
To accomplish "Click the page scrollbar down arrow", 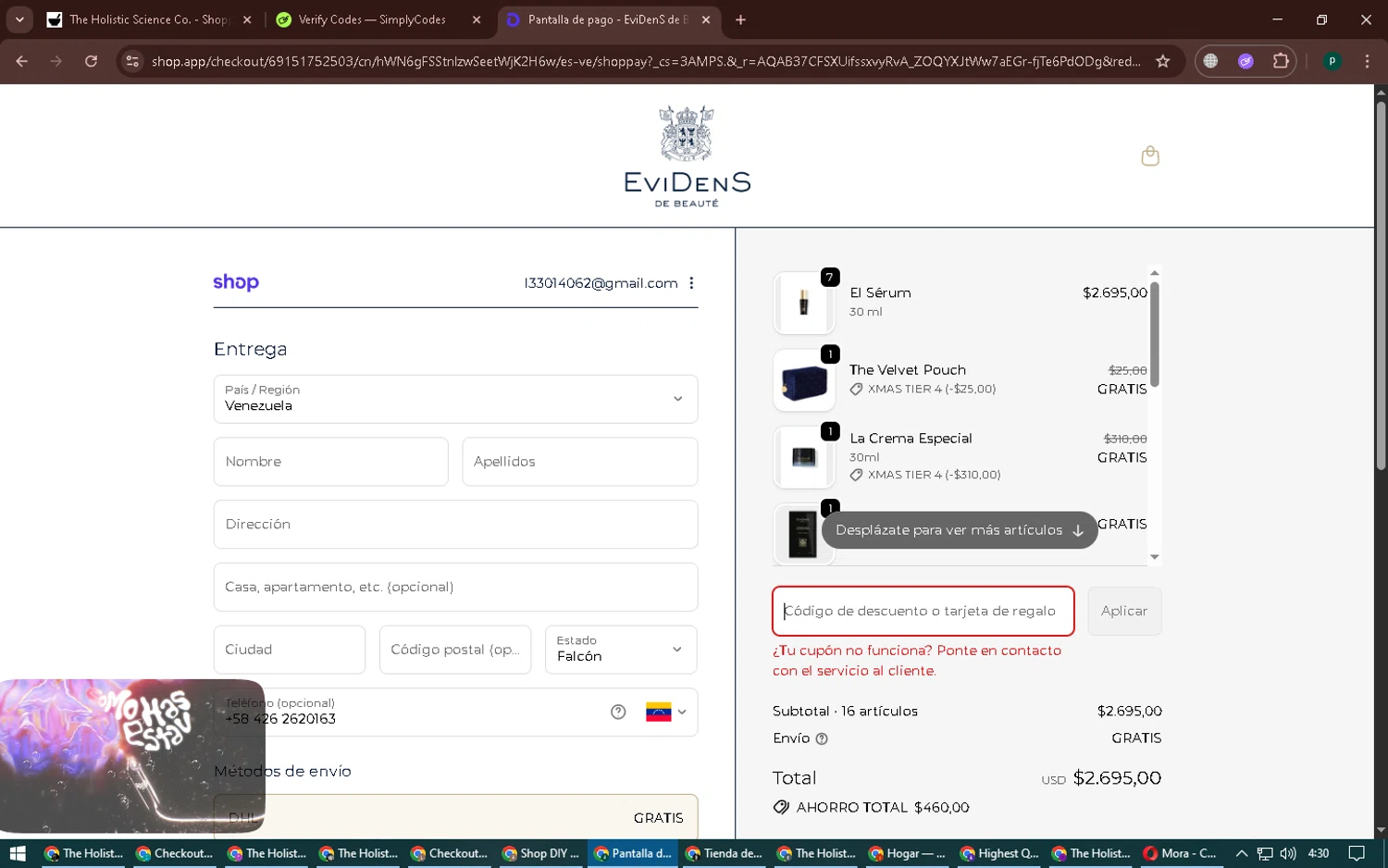I will (1381, 830).
